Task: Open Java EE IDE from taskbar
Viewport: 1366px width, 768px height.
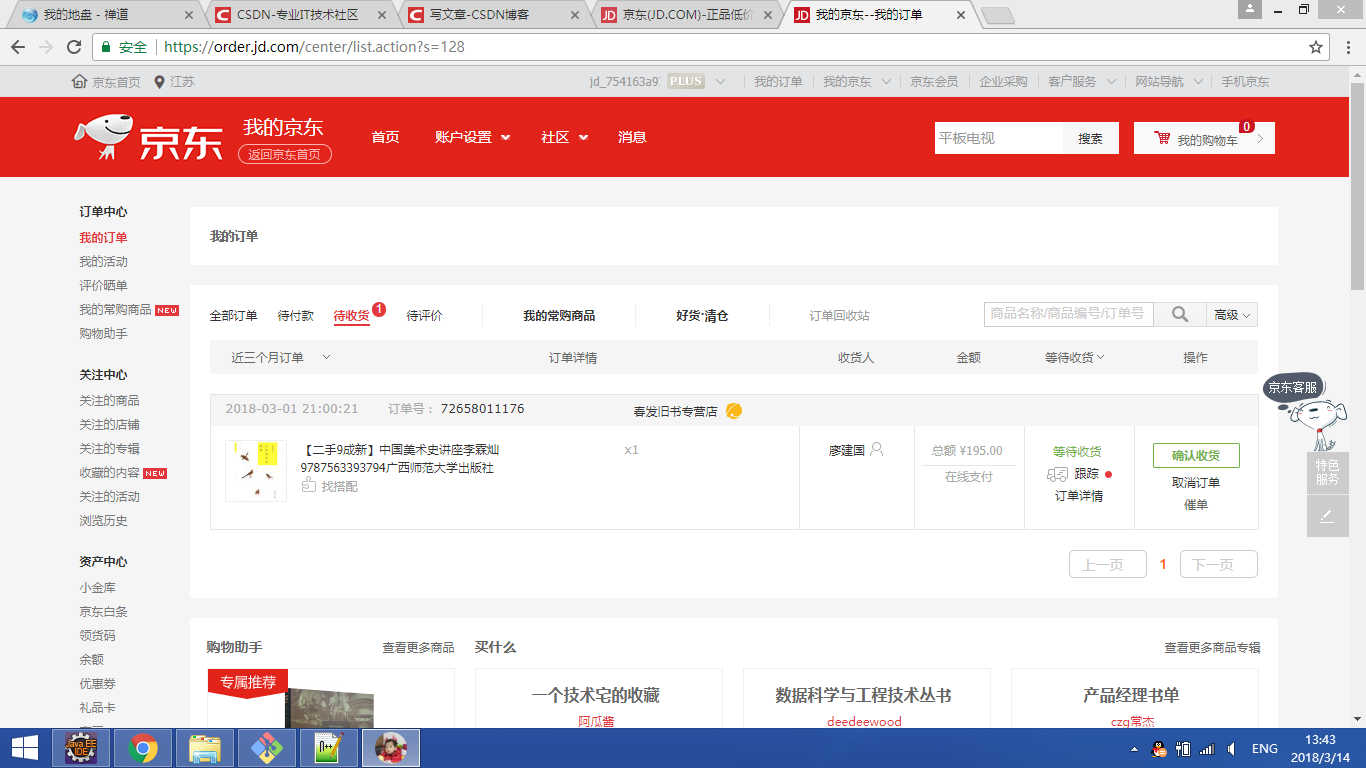Action: click(x=82, y=748)
